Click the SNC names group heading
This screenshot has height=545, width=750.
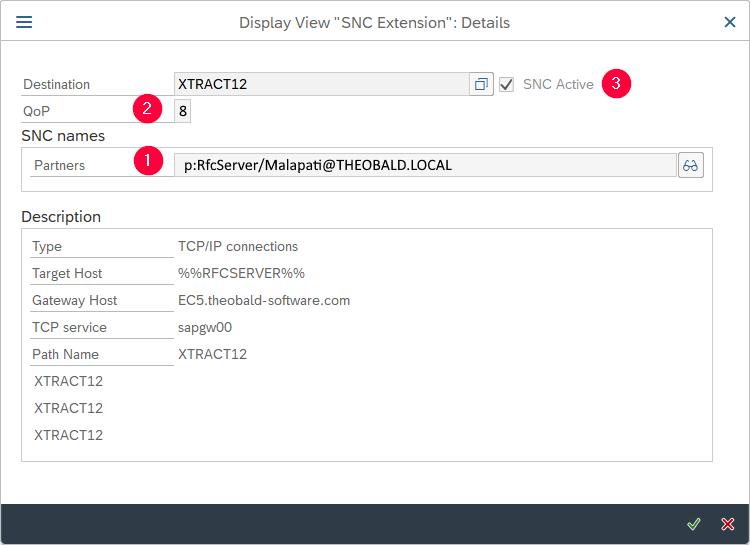pos(63,136)
